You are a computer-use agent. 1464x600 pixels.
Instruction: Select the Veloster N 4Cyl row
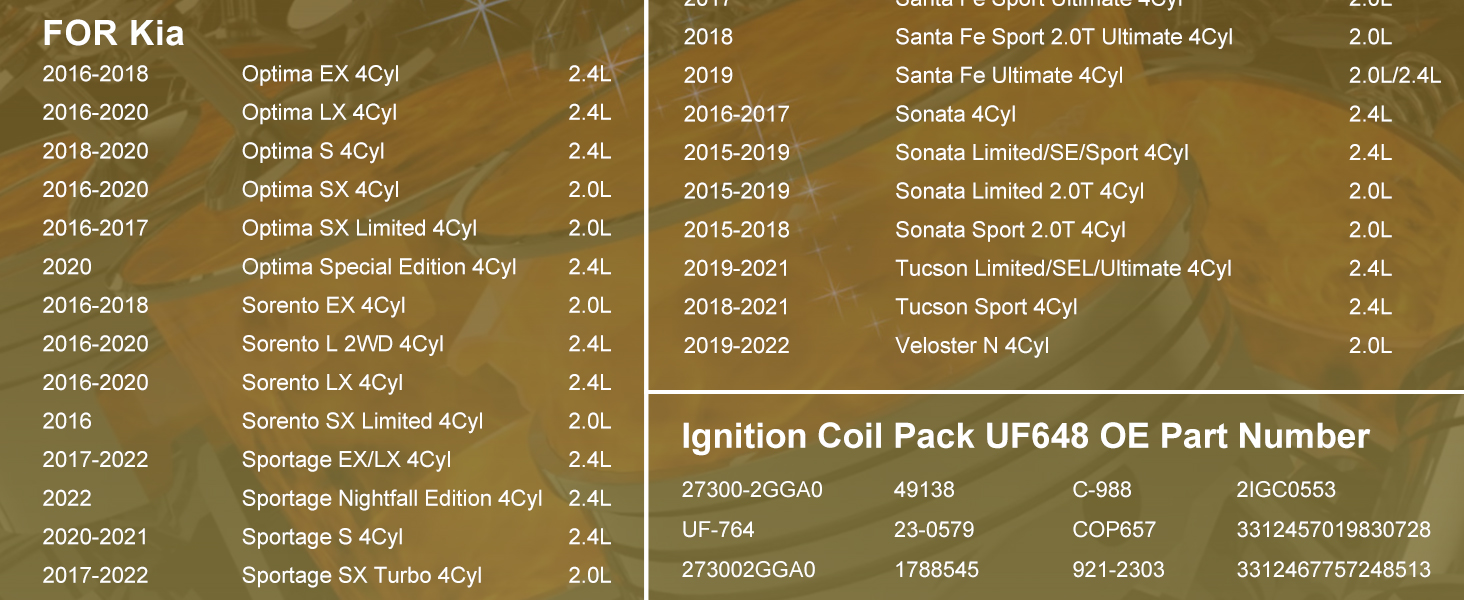pyautogui.click(x=1037, y=346)
